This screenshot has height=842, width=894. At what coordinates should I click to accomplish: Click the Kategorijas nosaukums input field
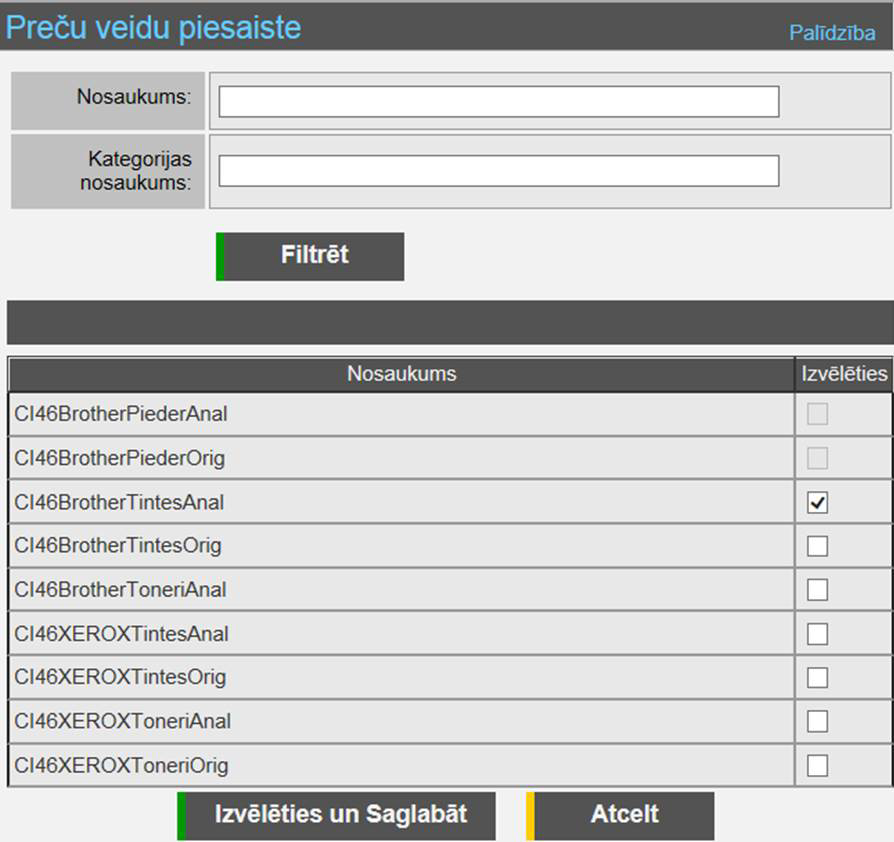click(498, 171)
